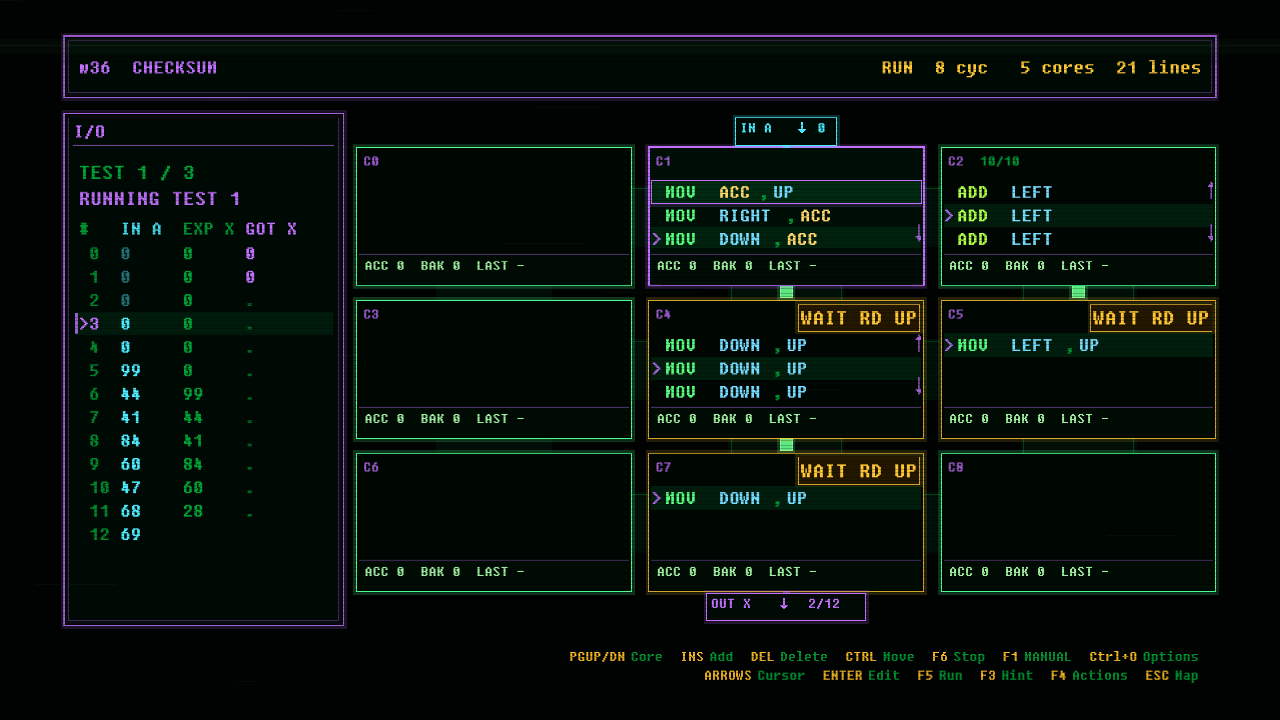This screenshot has height=720, width=1280.
Task: Click the IN A input port arrow
Action: click(x=802, y=128)
